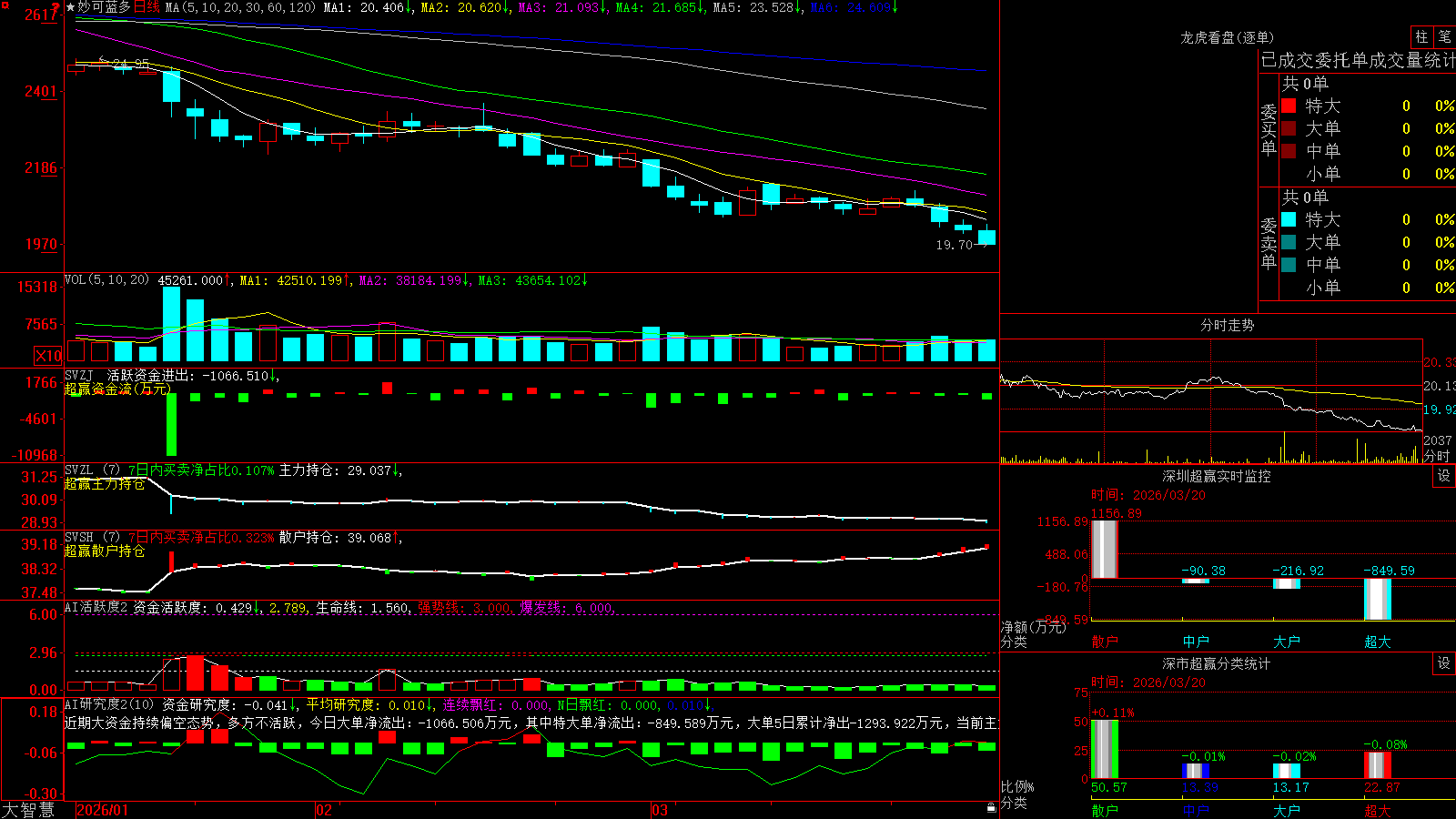Viewport: 1456px width, 819px height.
Task: Click the tall green bar in SVZJ chart
Action: pos(171,425)
